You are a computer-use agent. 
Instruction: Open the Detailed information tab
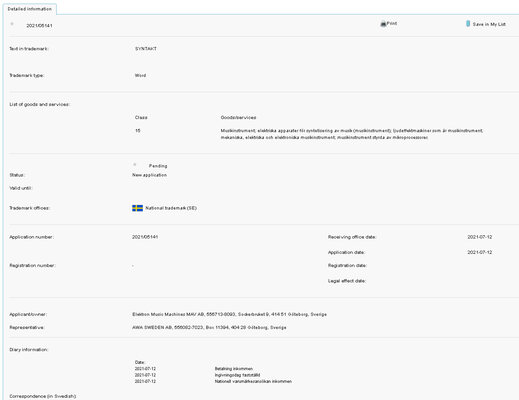30,9
